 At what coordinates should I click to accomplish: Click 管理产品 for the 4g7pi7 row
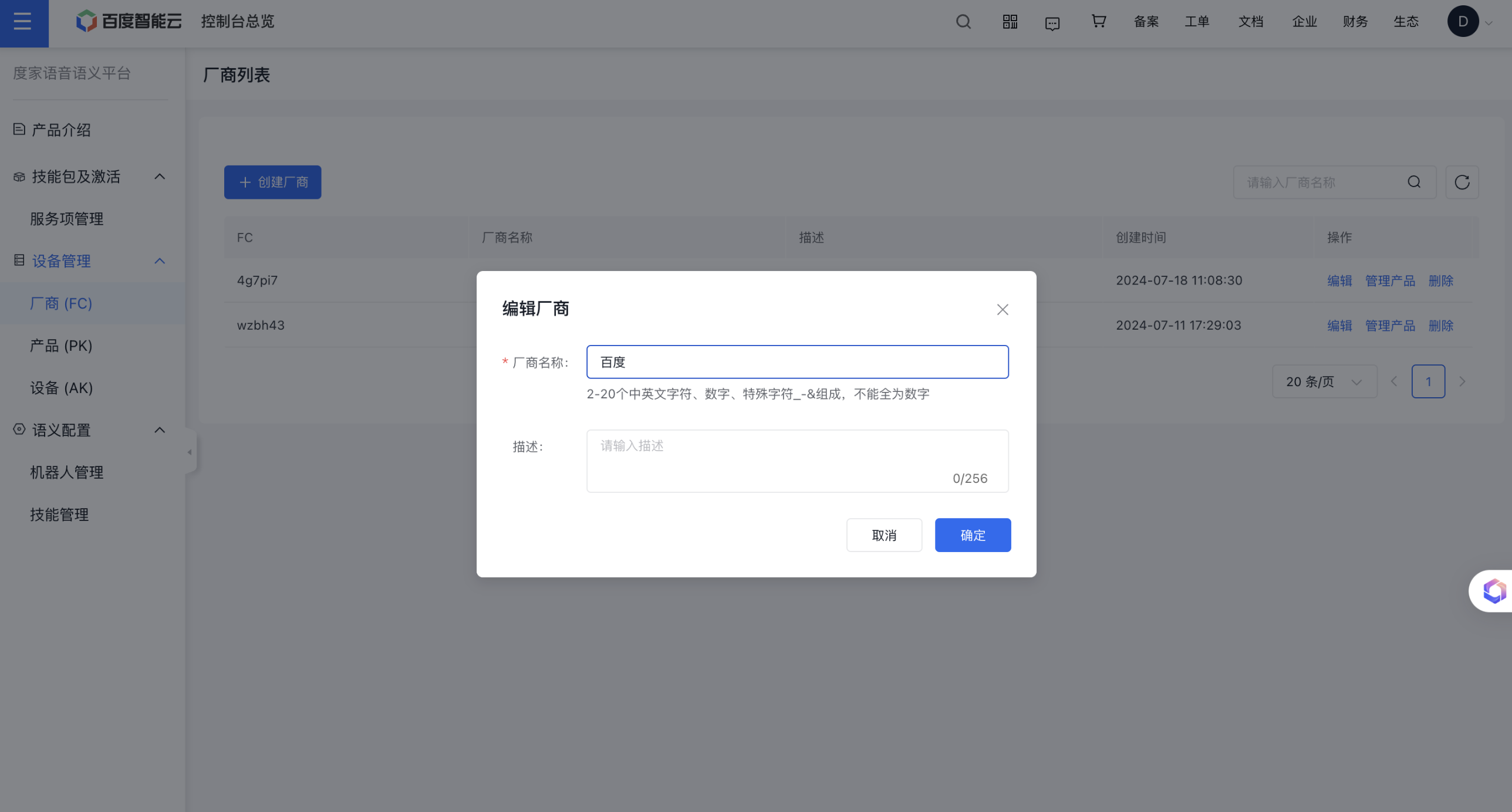click(1389, 280)
